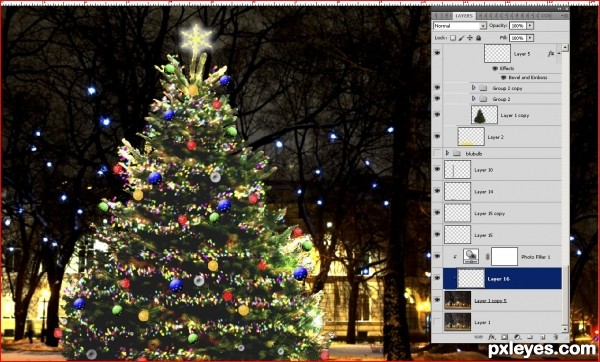Image resolution: width=600 pixels, height=362 pixels.
Task: Select the bottom Layer 1 thumbnail
Action: coord(458,322)
